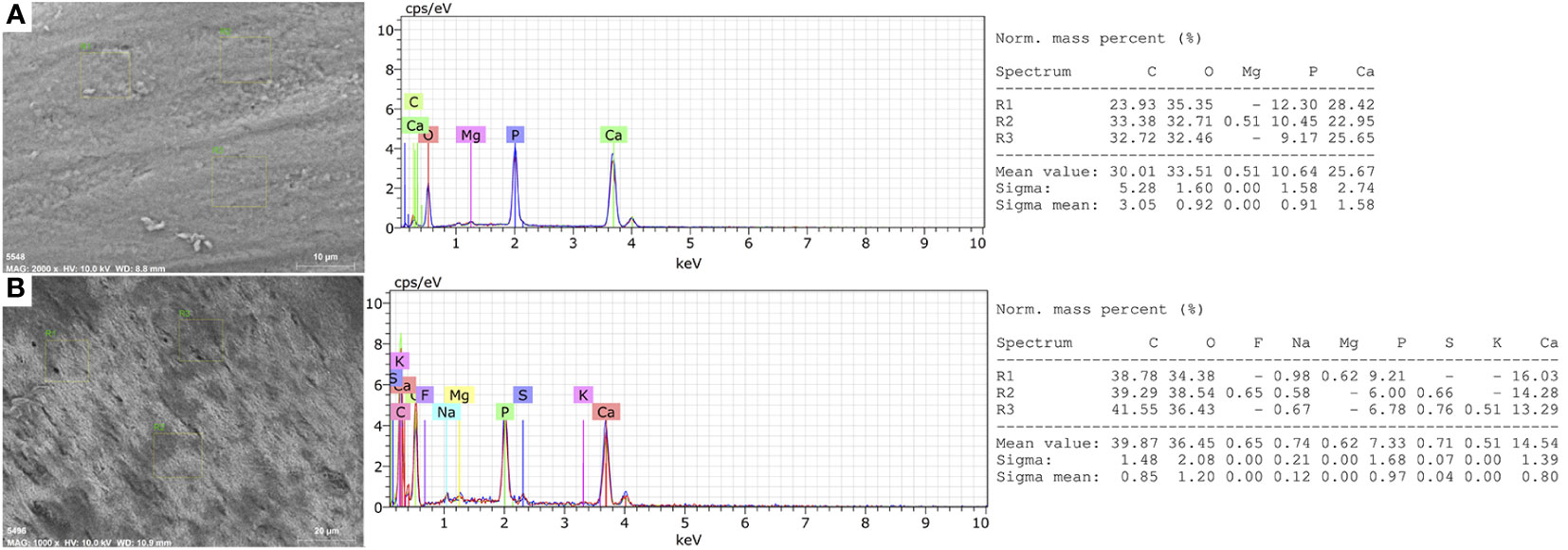Click the sulfur value 0.76 in table B
Viewport: 1568px width, 550px height.
(x=1435, y=410)
